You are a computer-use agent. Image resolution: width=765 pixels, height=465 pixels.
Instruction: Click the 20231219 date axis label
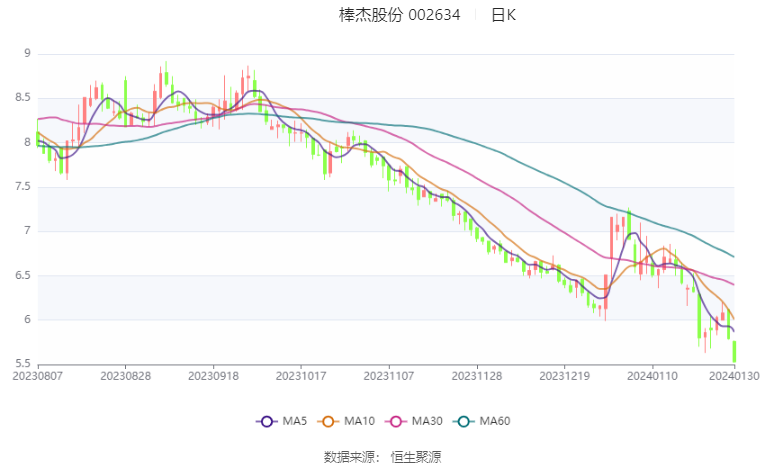point(564,376)
